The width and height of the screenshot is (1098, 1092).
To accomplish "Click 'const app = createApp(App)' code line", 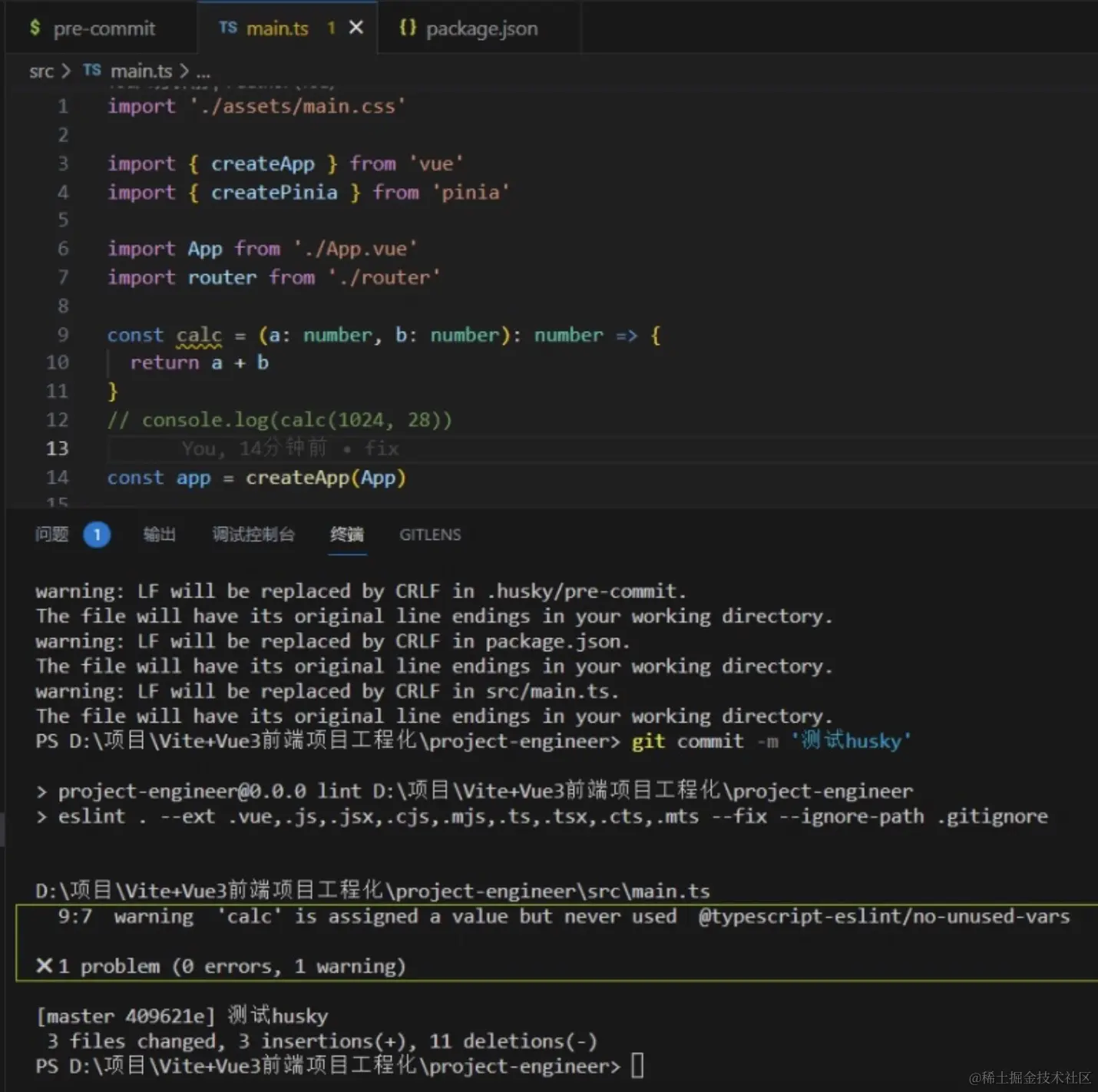I will (x=256, y=478).
